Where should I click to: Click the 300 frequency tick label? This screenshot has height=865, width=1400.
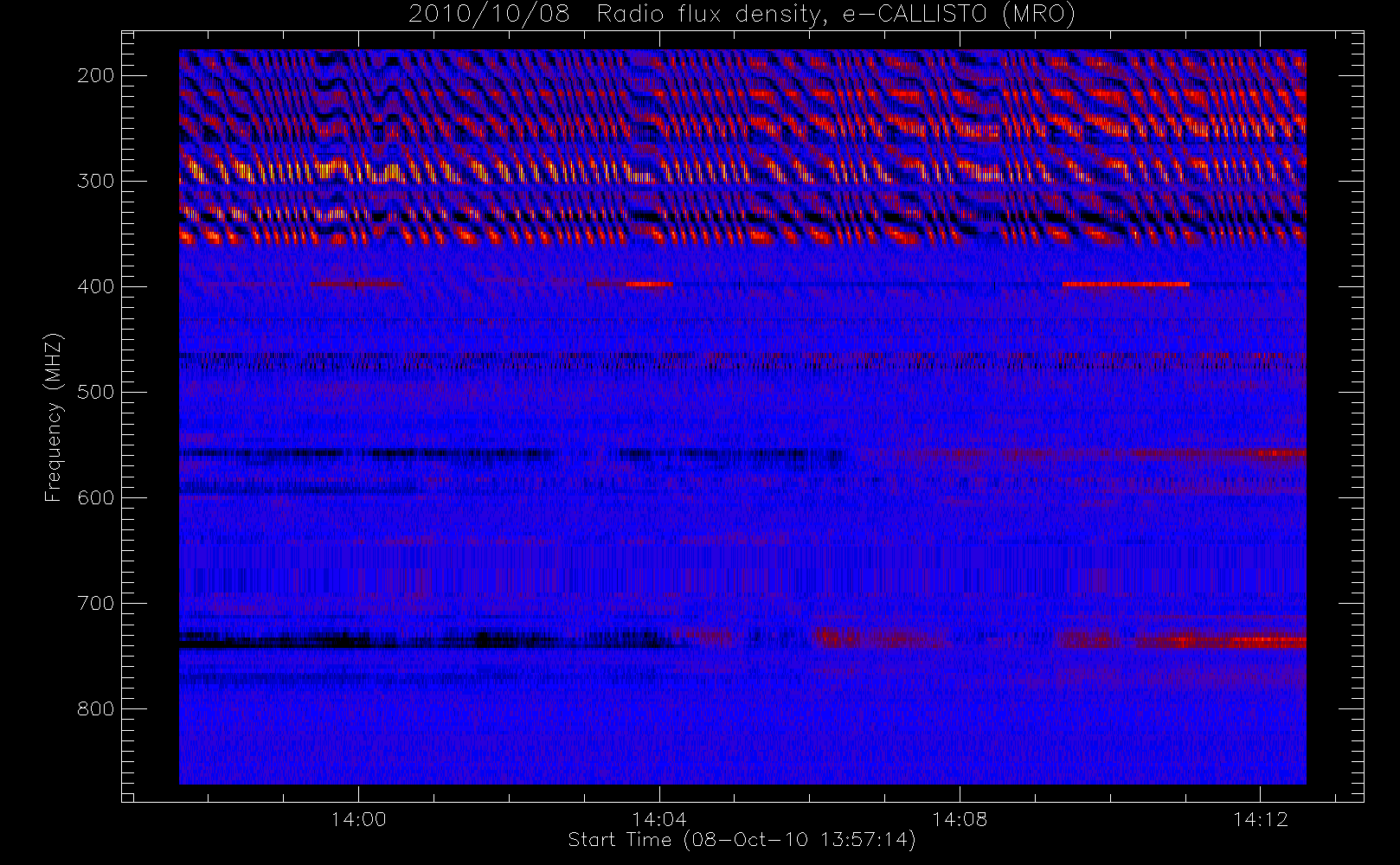[x=95, y=181]
